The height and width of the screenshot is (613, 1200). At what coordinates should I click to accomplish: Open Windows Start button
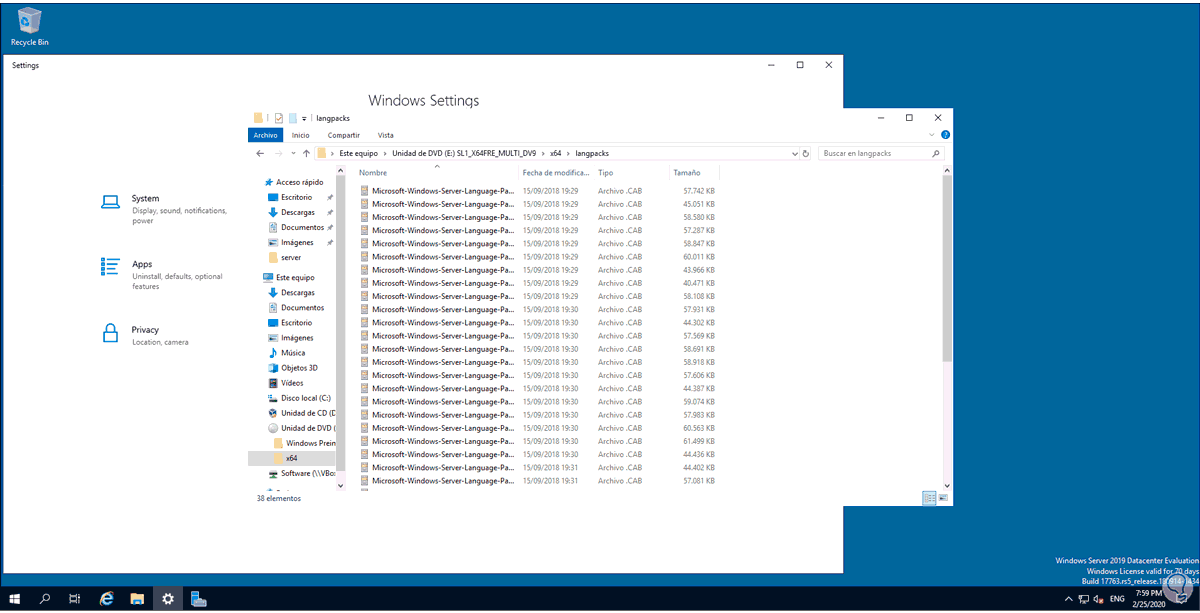point(14,599)
